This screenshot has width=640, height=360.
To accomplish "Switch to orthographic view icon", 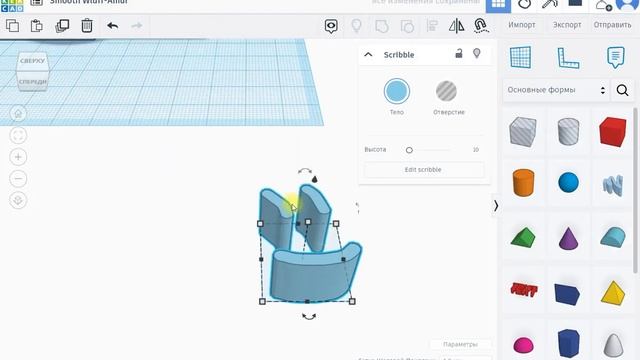I will 18,200.
